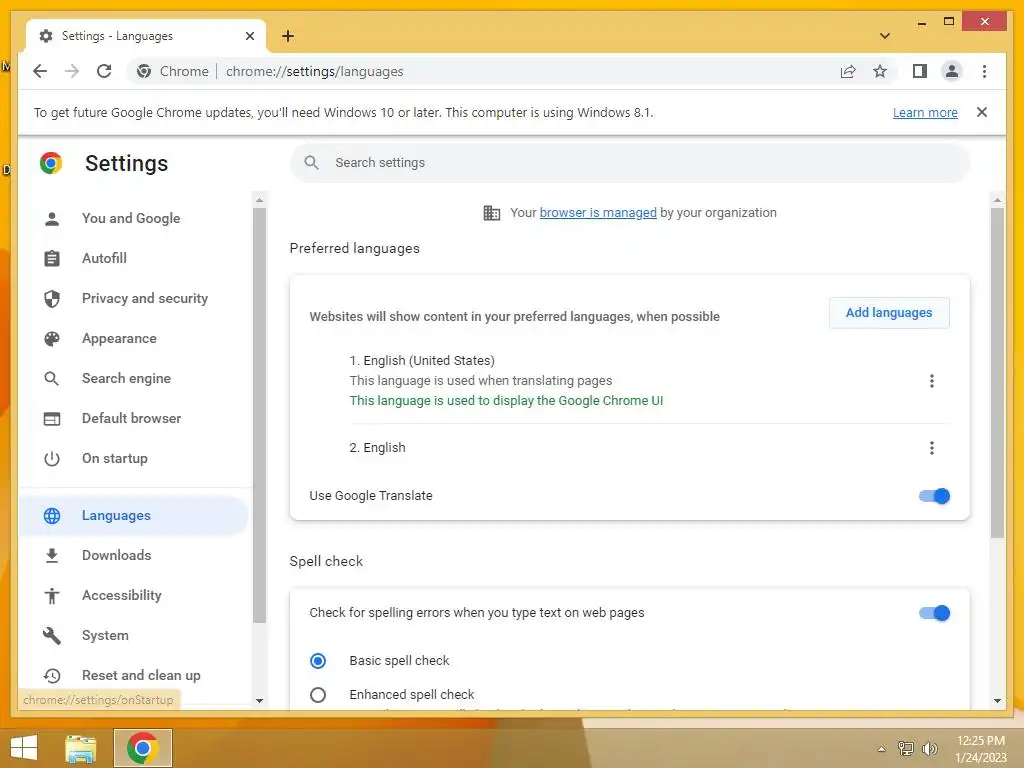
Task: Open more actions for English (United States)
Action: 931,381
